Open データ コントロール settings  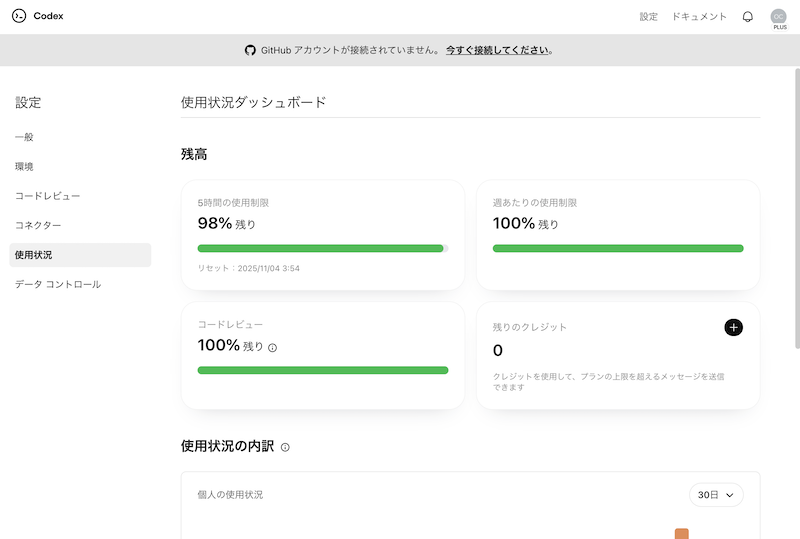(58, 284)
